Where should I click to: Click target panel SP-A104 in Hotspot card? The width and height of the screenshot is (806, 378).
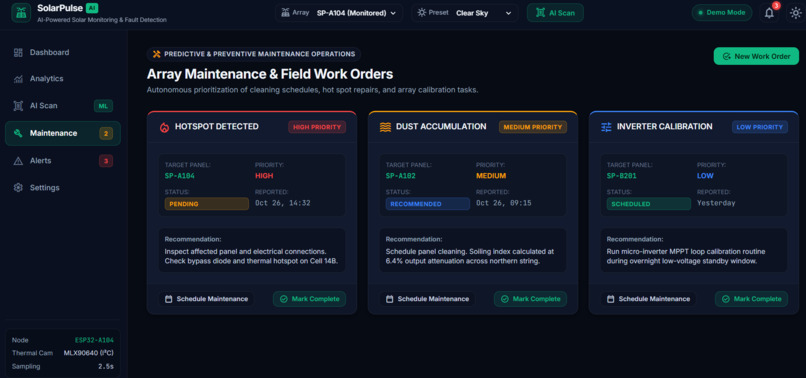[x=179, y=176]
